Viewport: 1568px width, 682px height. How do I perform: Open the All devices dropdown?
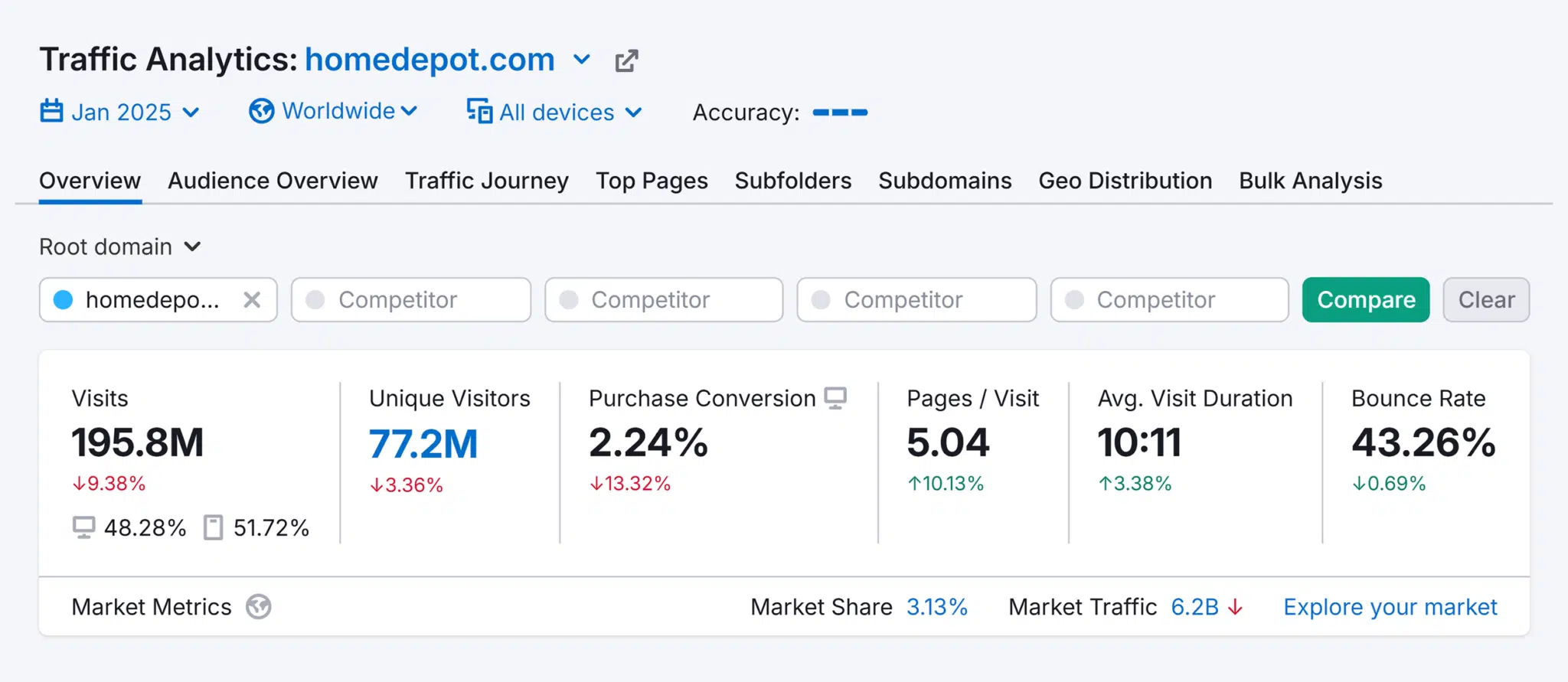click(554, 112)
